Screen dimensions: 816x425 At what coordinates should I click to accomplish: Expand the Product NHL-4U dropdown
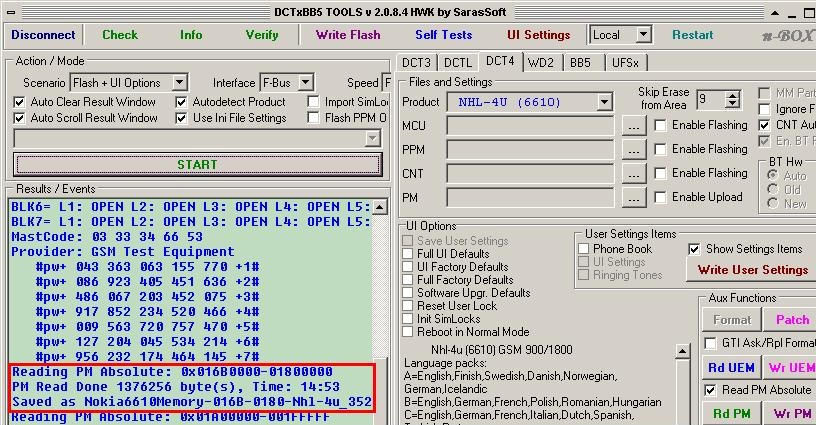pyautogui.click(x=604, y=102)
